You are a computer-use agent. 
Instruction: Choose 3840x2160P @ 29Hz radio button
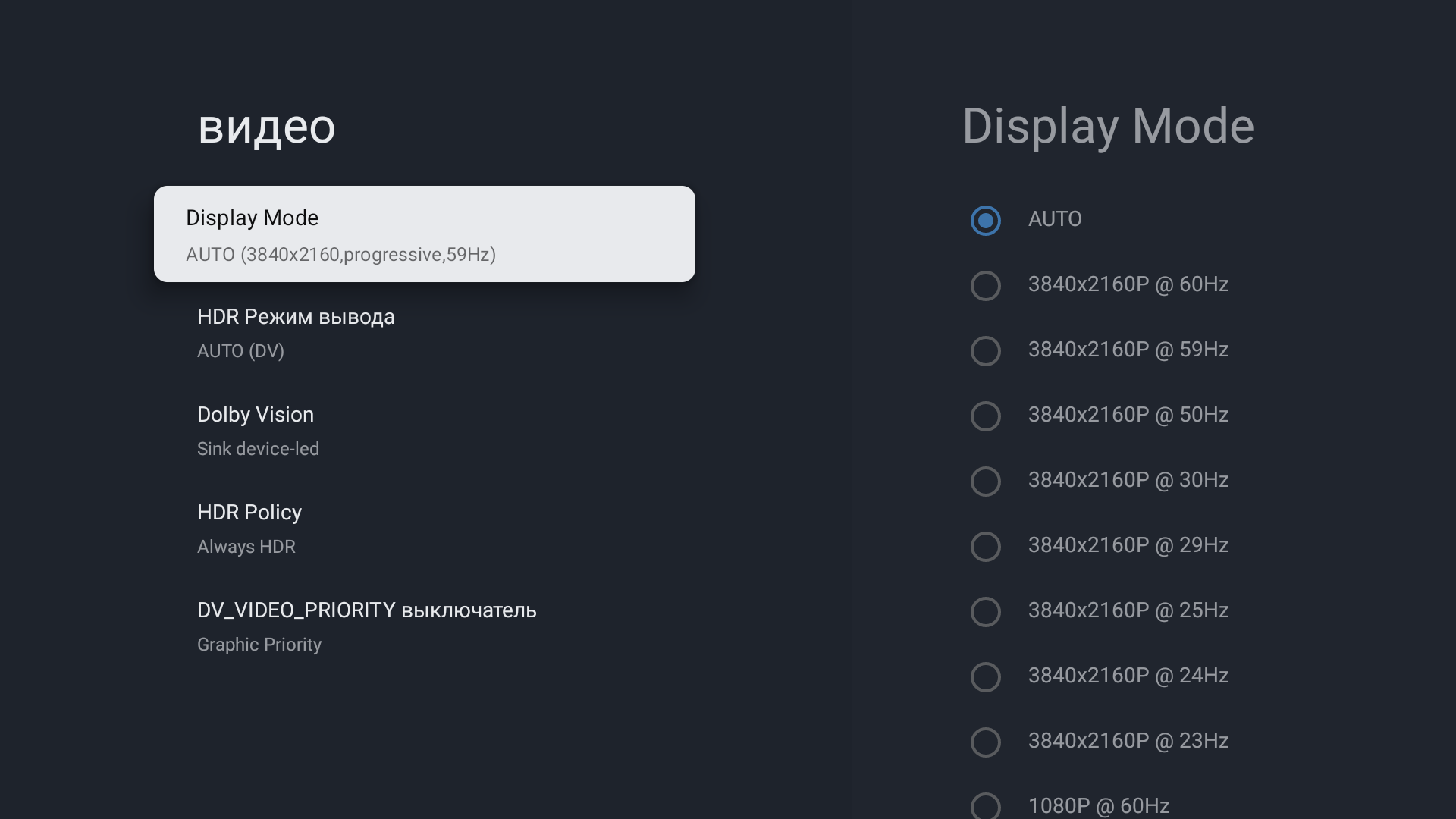click(985, 547)
